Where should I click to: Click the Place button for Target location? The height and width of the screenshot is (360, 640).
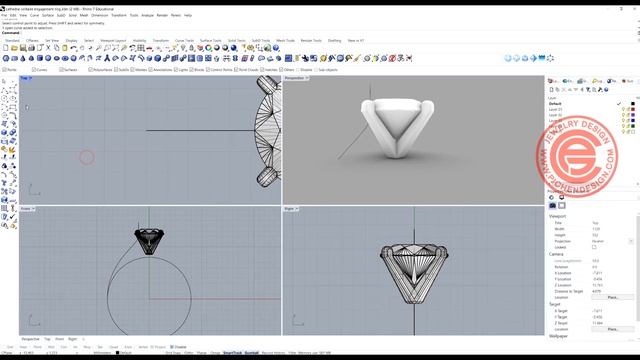click(x=613, y=329)
